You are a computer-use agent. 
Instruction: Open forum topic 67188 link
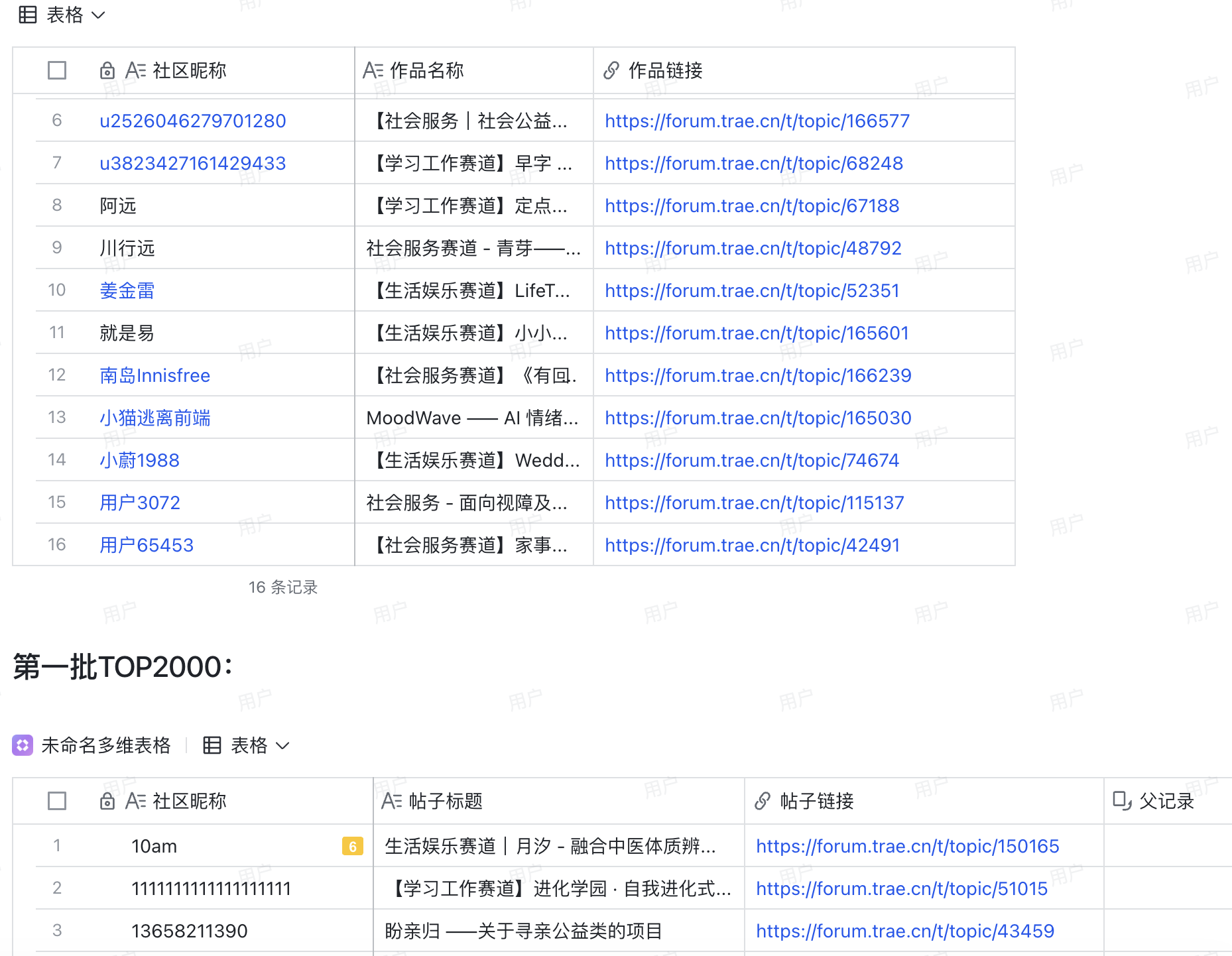[x=752, y=206]
